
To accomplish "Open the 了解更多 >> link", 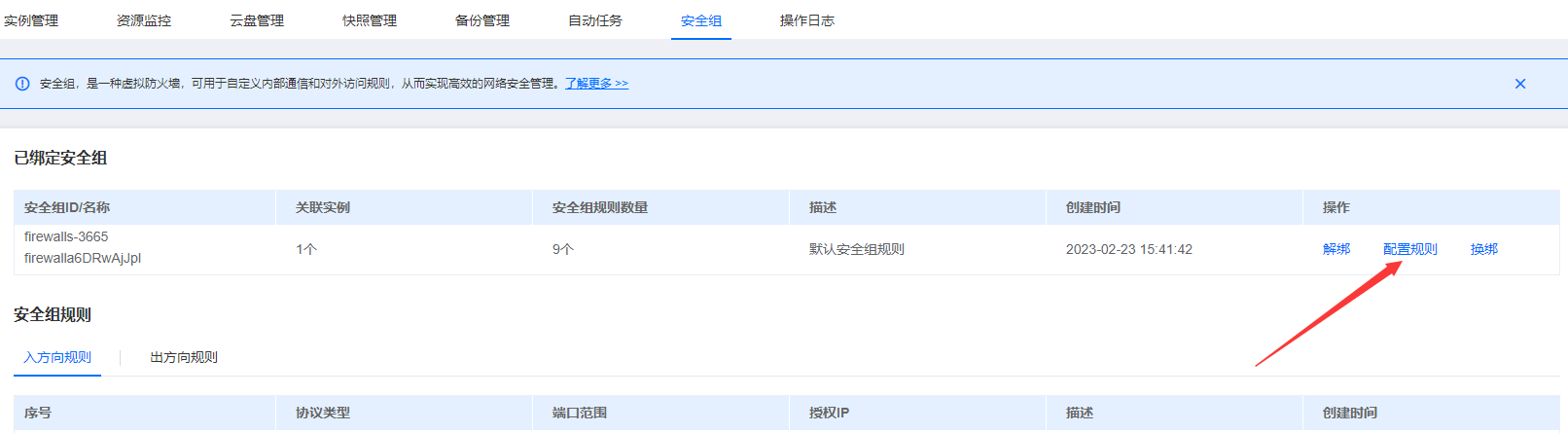I will [x=596, y=84].
